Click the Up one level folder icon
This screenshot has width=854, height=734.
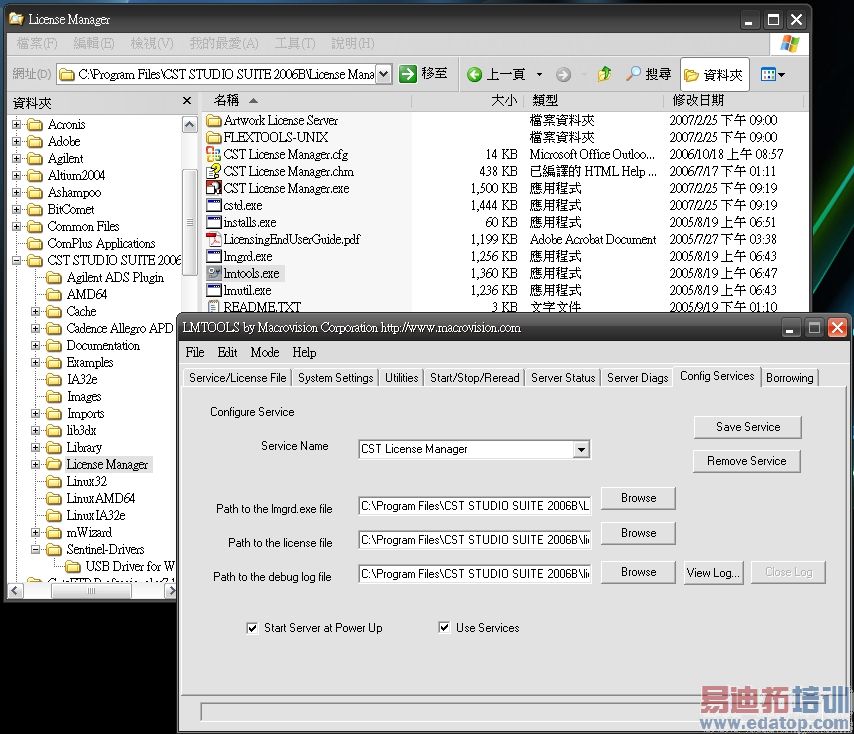coord(605,74)
